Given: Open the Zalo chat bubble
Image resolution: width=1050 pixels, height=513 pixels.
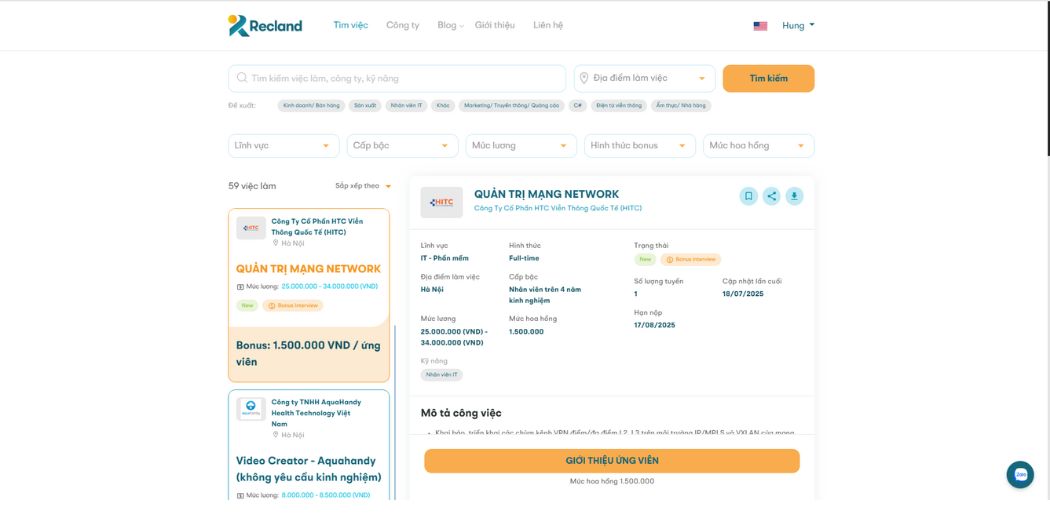Looking at the screenshot, I should pyautogui.click(x=1020, y=474).
